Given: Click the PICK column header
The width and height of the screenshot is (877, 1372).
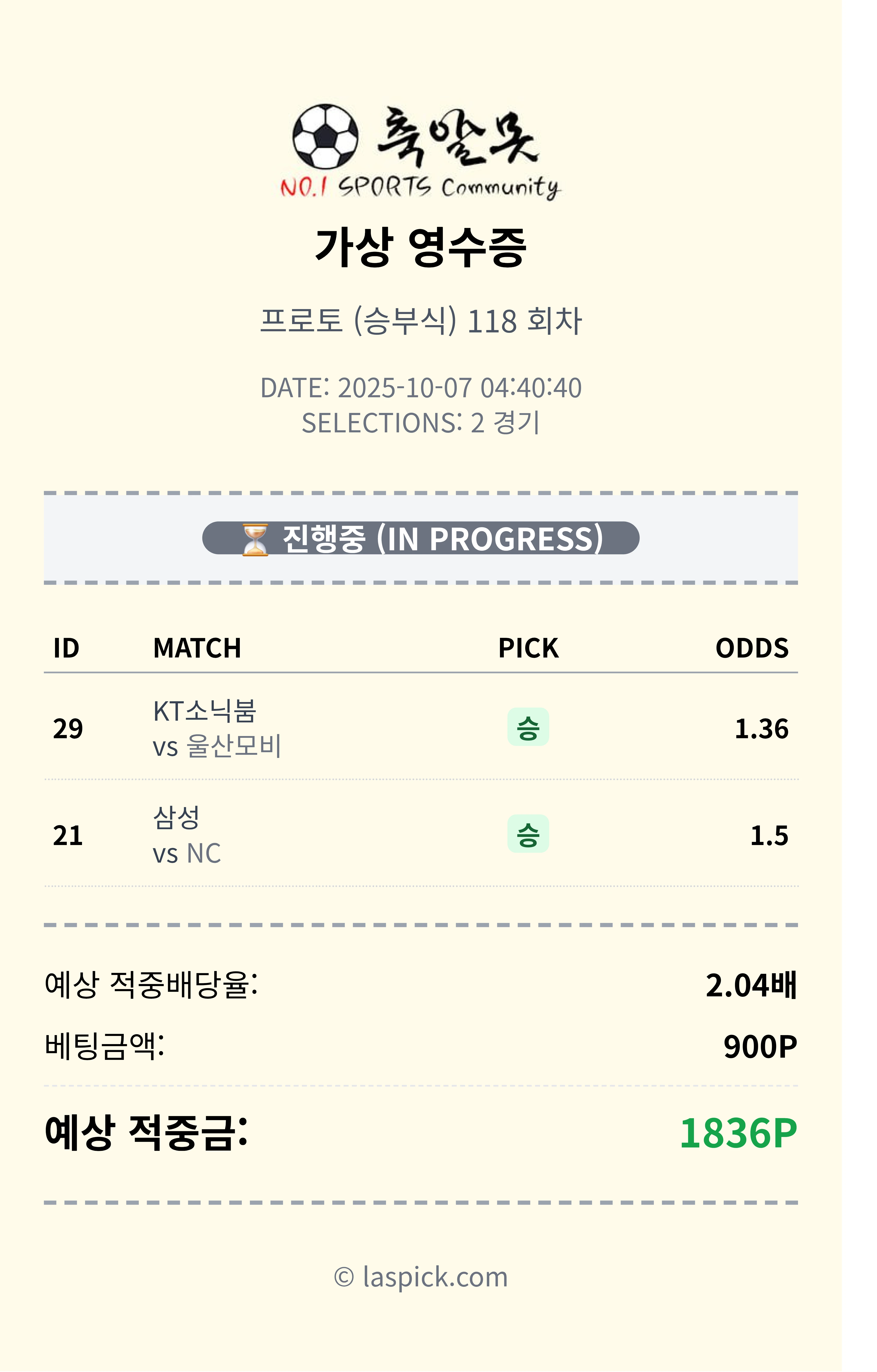Looking at the screenshot, I should pos(528,648).
